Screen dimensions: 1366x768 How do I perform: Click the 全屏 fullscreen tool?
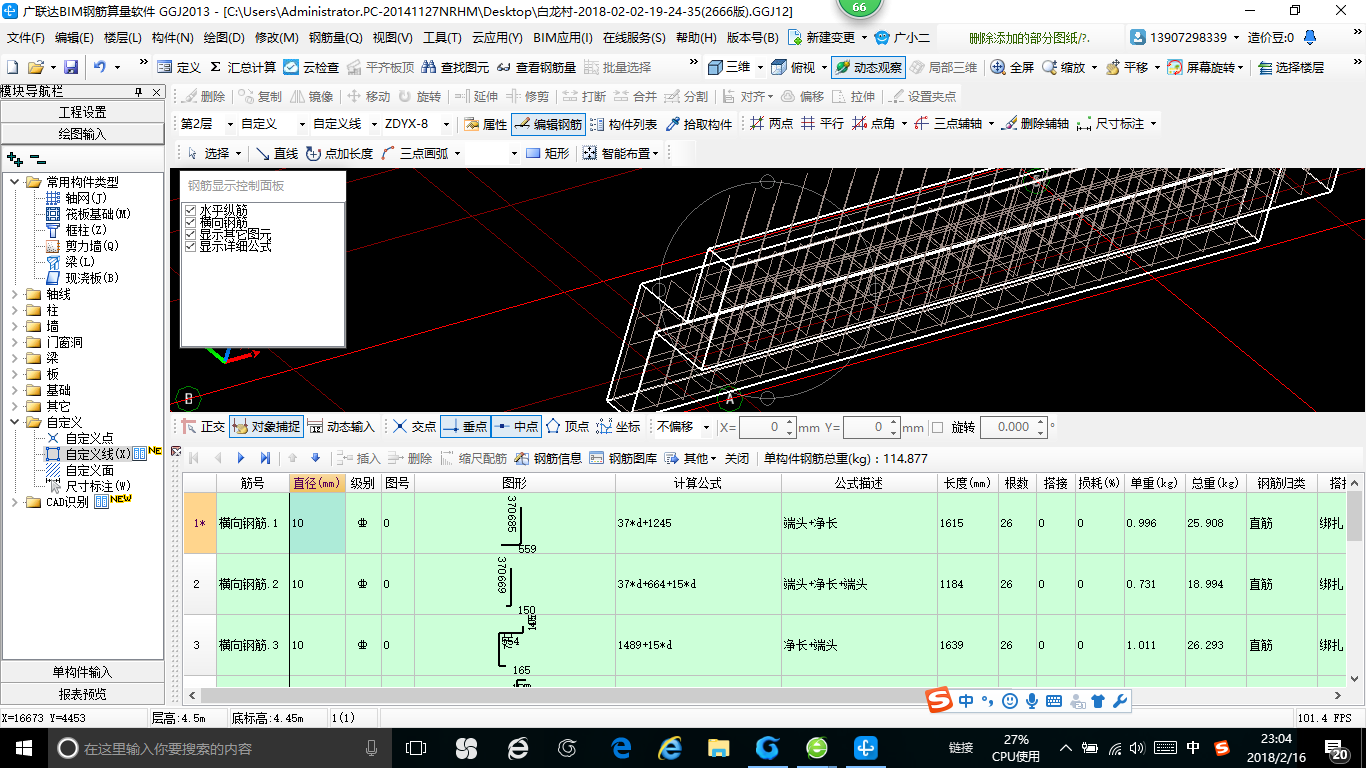1012,67
